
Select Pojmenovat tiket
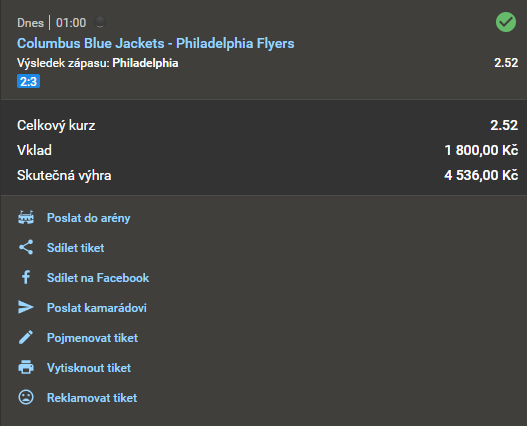92,338
